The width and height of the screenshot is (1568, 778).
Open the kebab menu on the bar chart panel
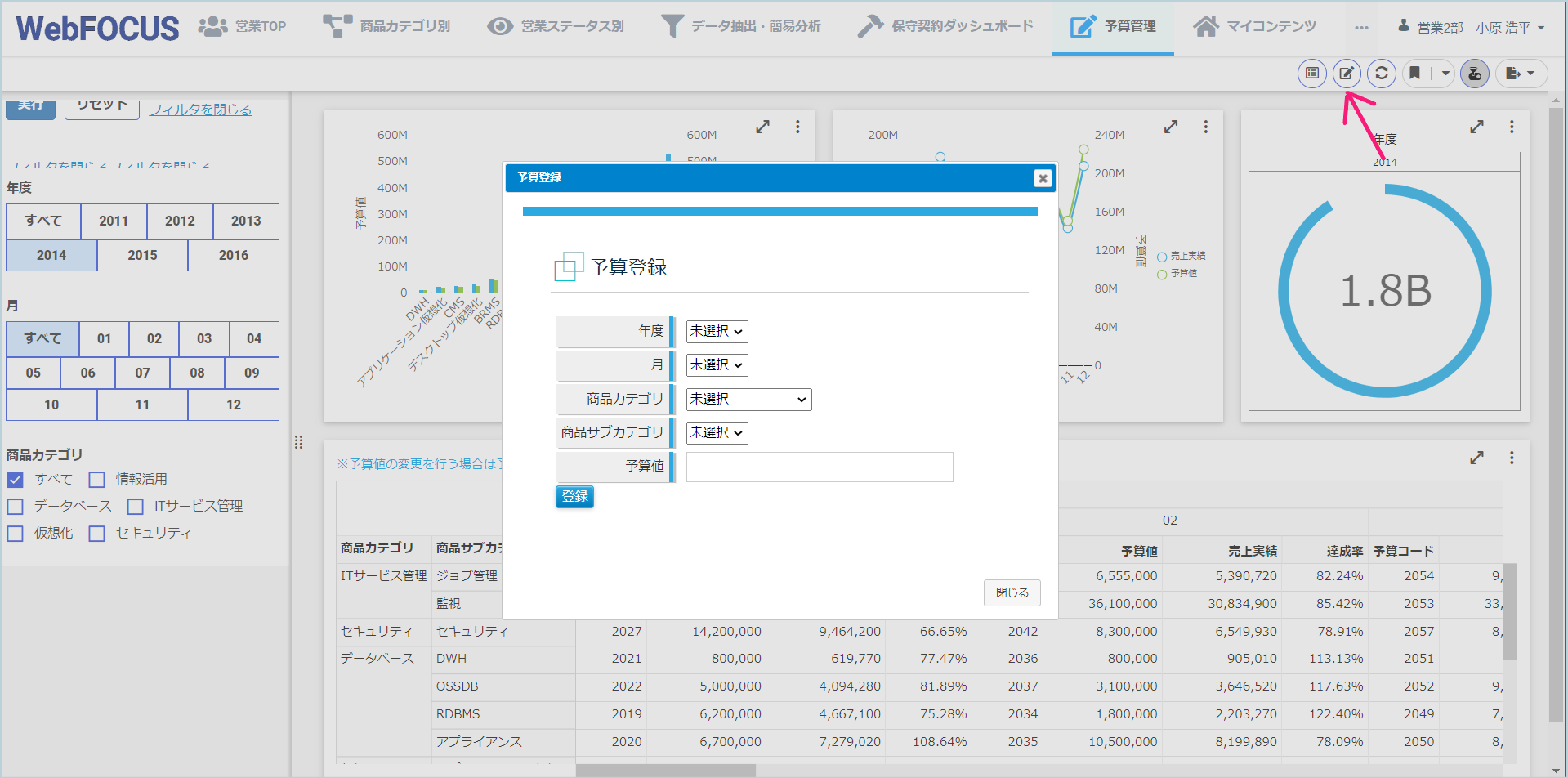(x=797, y=127)
